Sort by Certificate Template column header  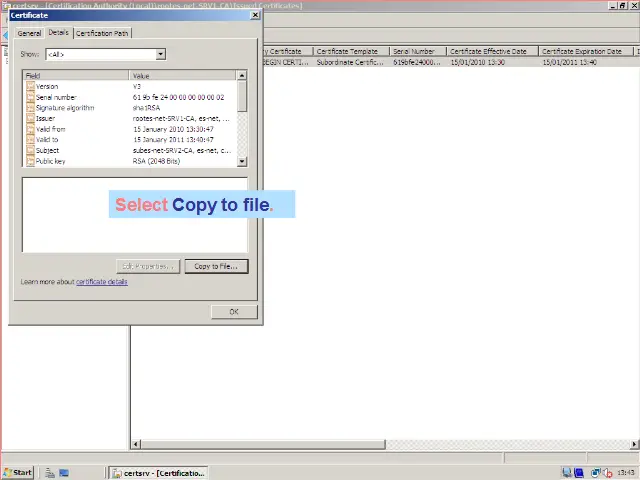347,51
